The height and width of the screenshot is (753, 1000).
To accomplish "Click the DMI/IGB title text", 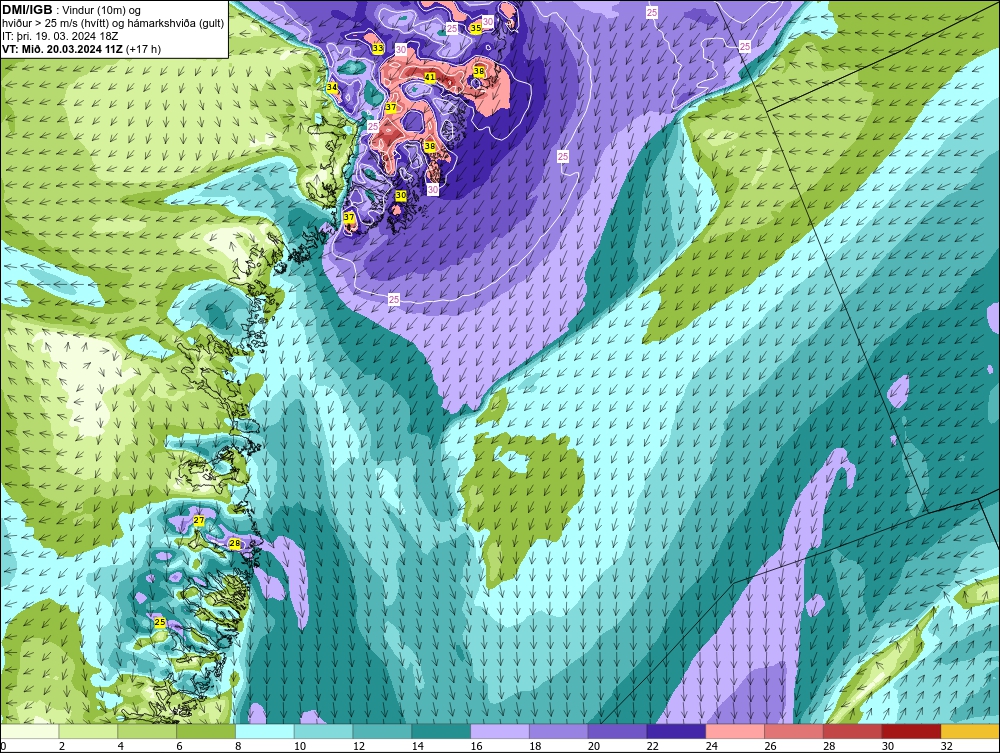I will click(x=27, y=10).
